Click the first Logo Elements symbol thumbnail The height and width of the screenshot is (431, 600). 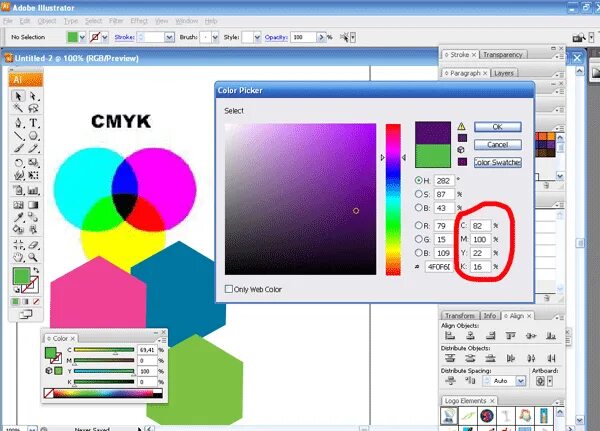(449, 416)
